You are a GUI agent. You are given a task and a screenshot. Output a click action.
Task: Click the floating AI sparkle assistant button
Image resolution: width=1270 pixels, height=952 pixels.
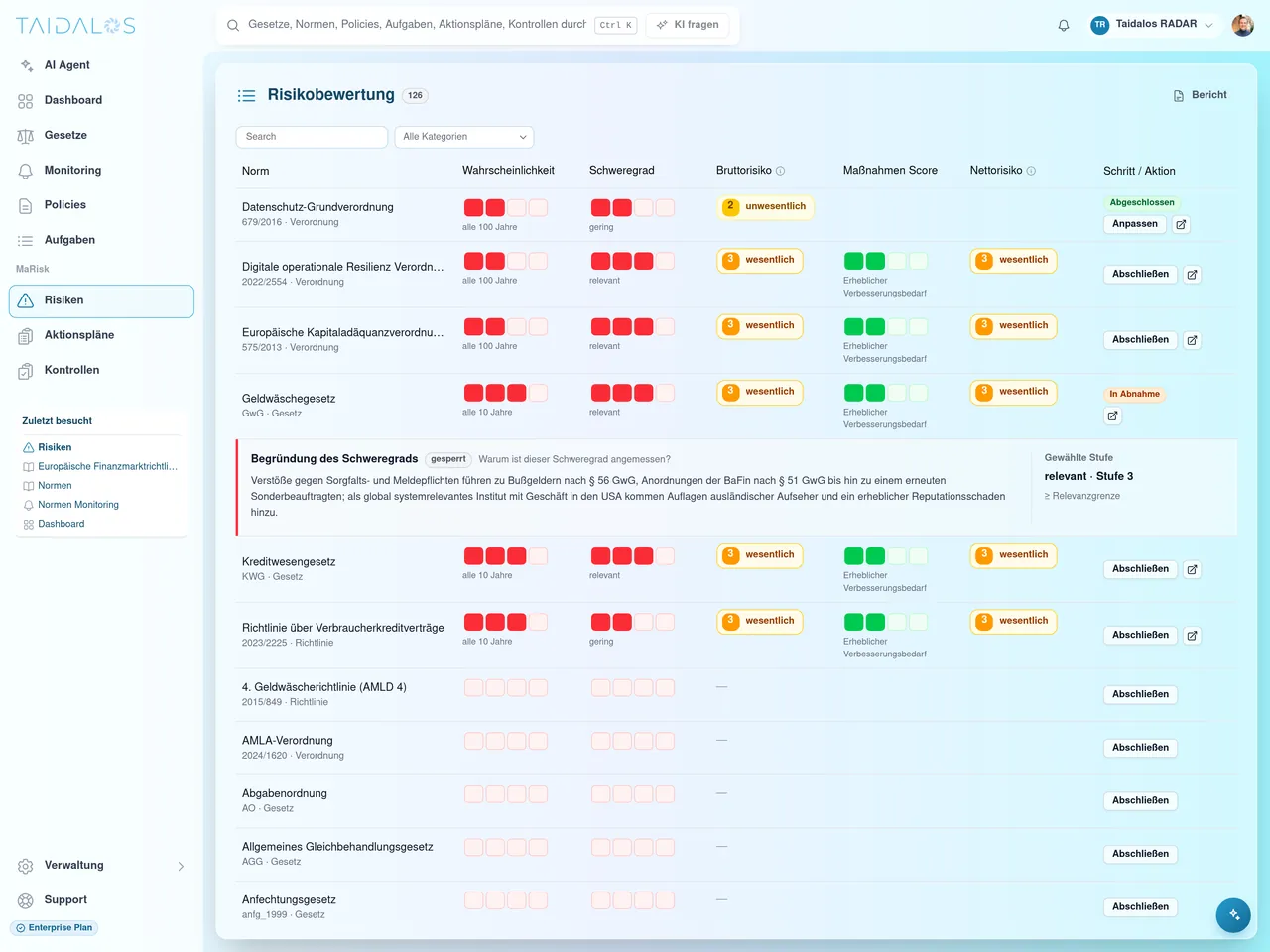click(1233, 915)
